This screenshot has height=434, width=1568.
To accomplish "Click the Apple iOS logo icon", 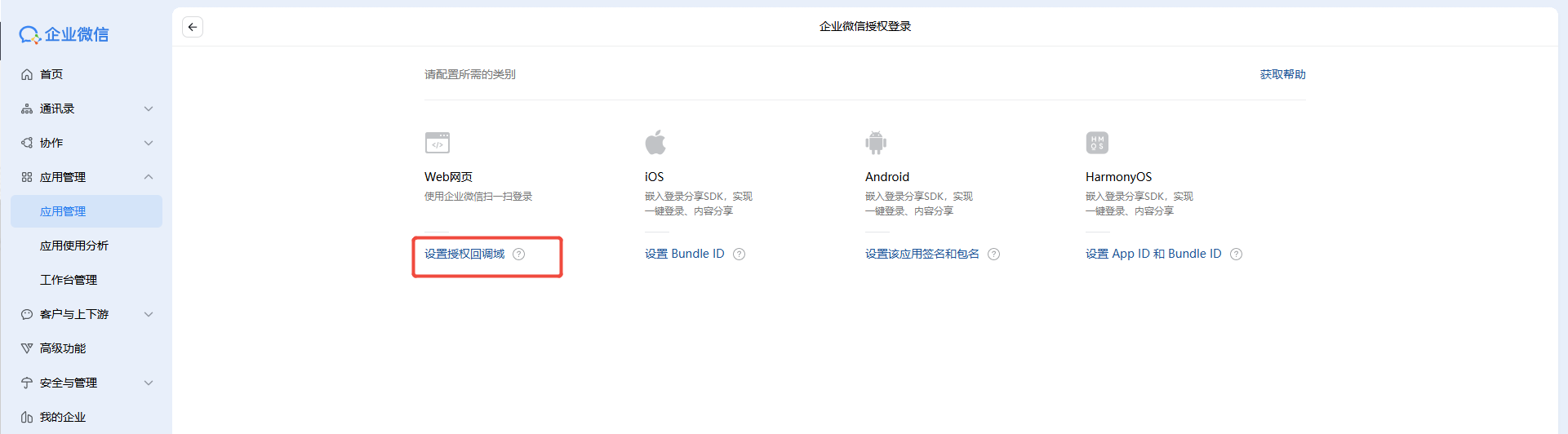I will click(655, 142).
